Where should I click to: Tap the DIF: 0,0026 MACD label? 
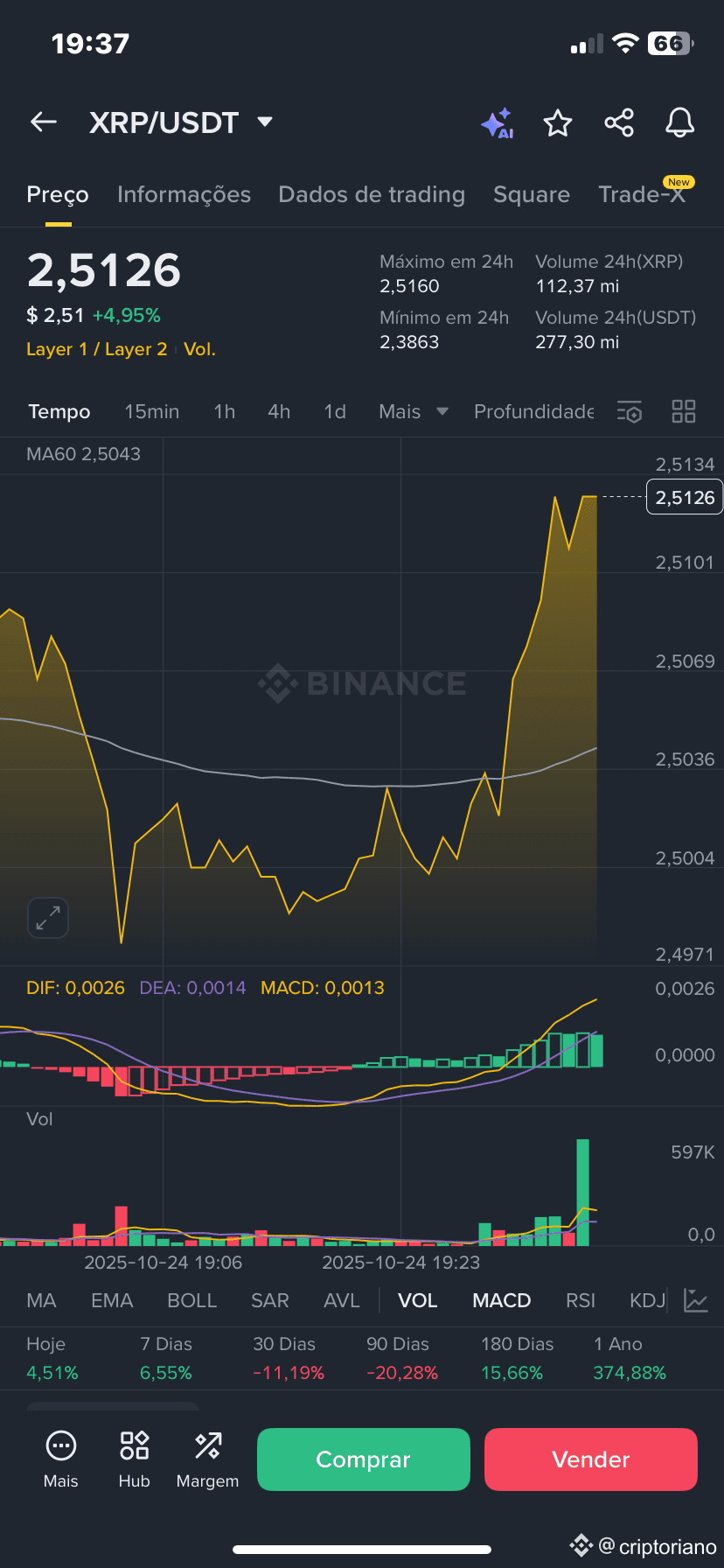pyautogui.click(x=76, y=988)
